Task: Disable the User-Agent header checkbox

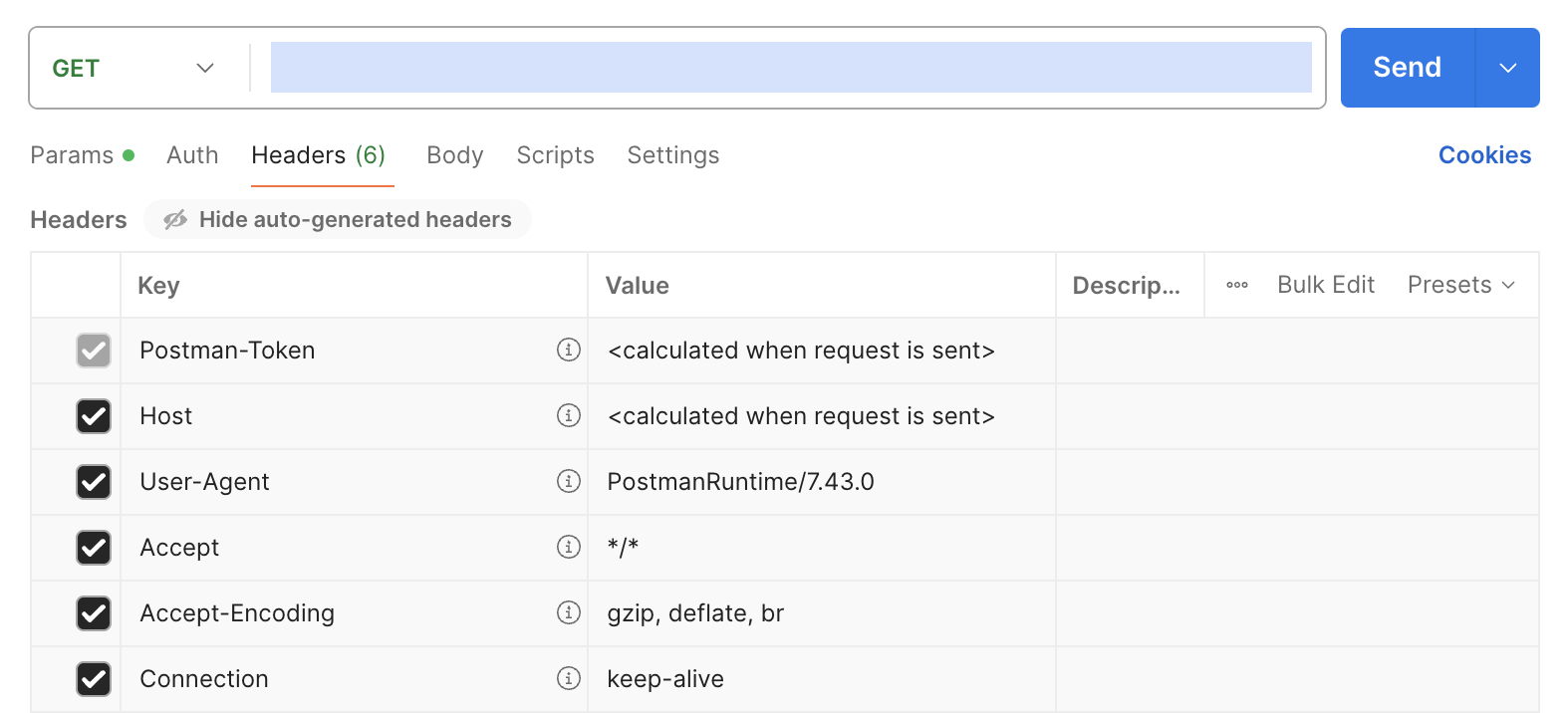Action: coord(94,482)
